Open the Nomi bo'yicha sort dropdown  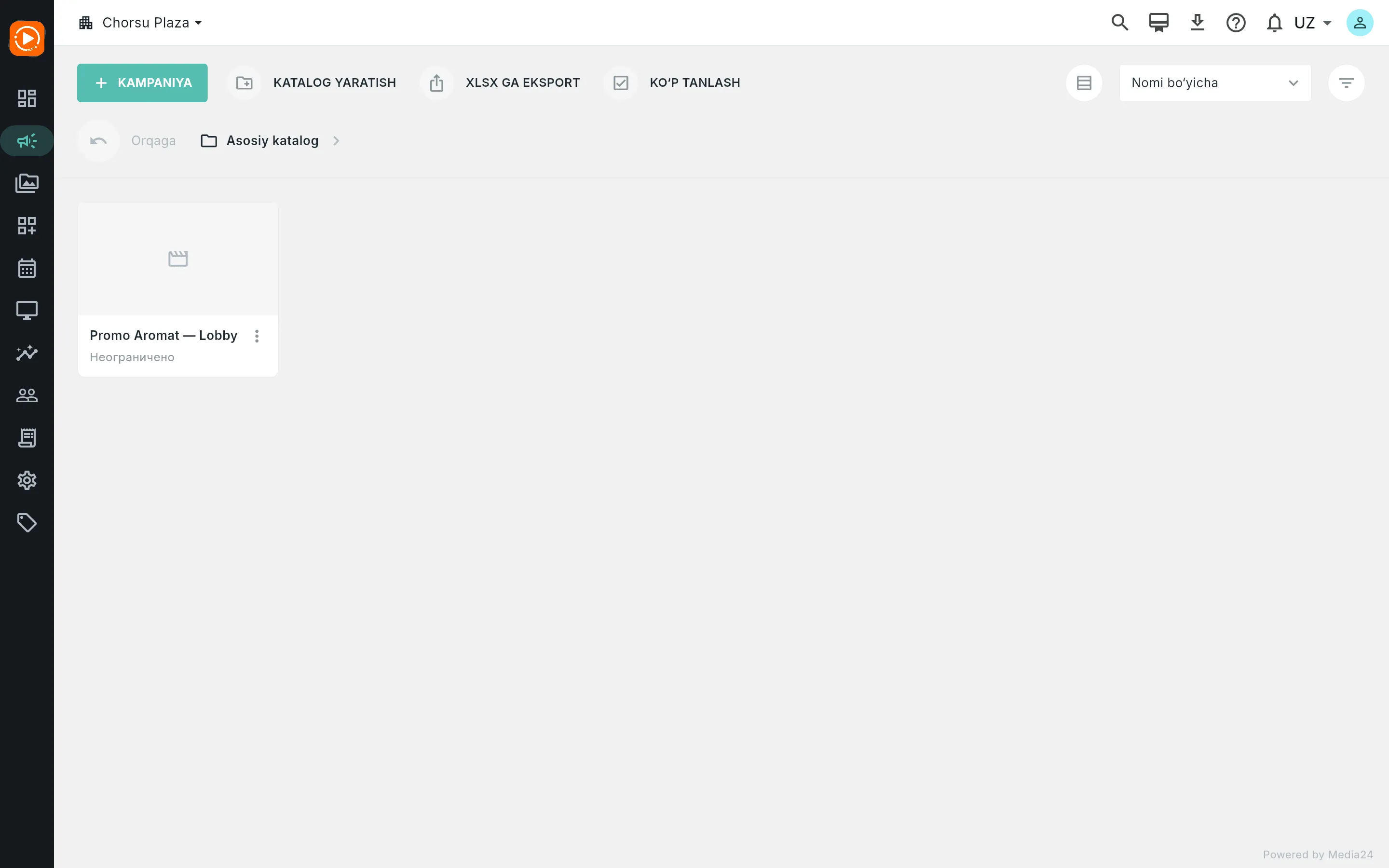[x=1214, y=82]
